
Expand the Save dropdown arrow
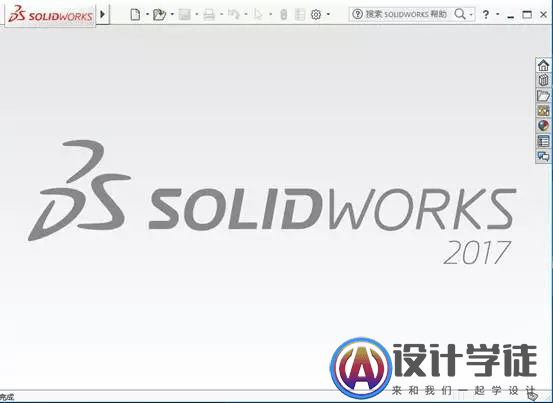[197, 14]
